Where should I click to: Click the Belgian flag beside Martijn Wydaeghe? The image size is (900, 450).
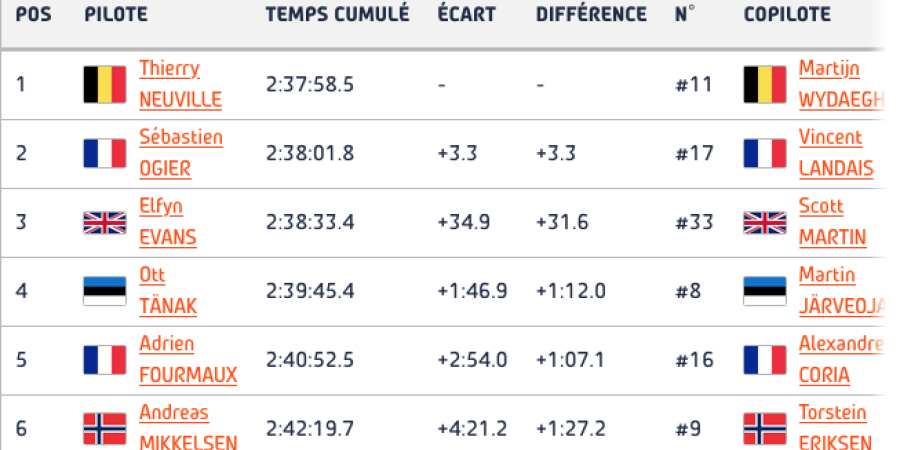[765, 84]
